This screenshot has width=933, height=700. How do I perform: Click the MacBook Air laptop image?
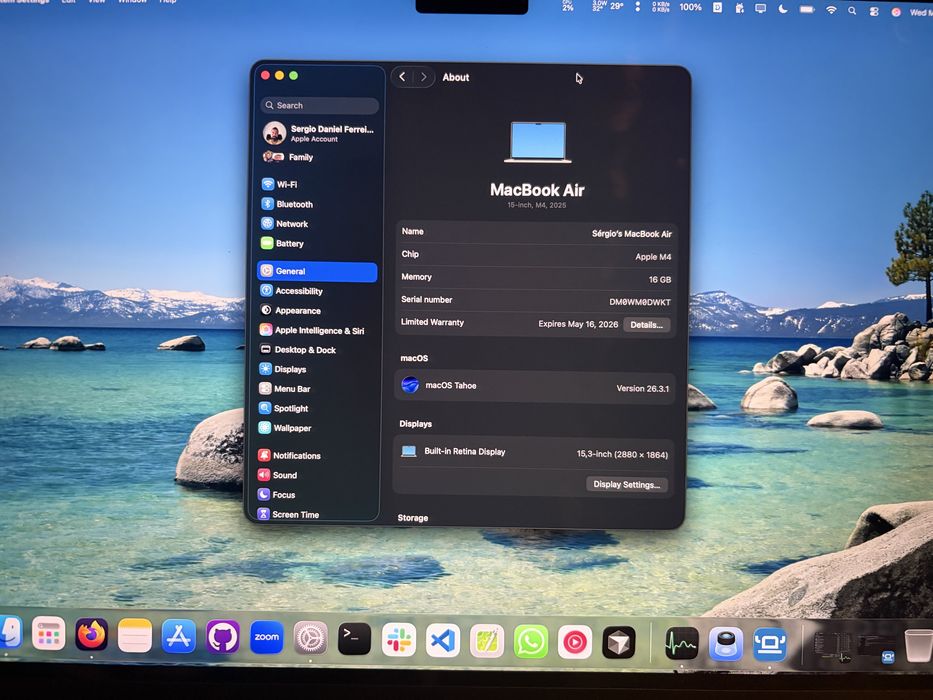point(538,142)
